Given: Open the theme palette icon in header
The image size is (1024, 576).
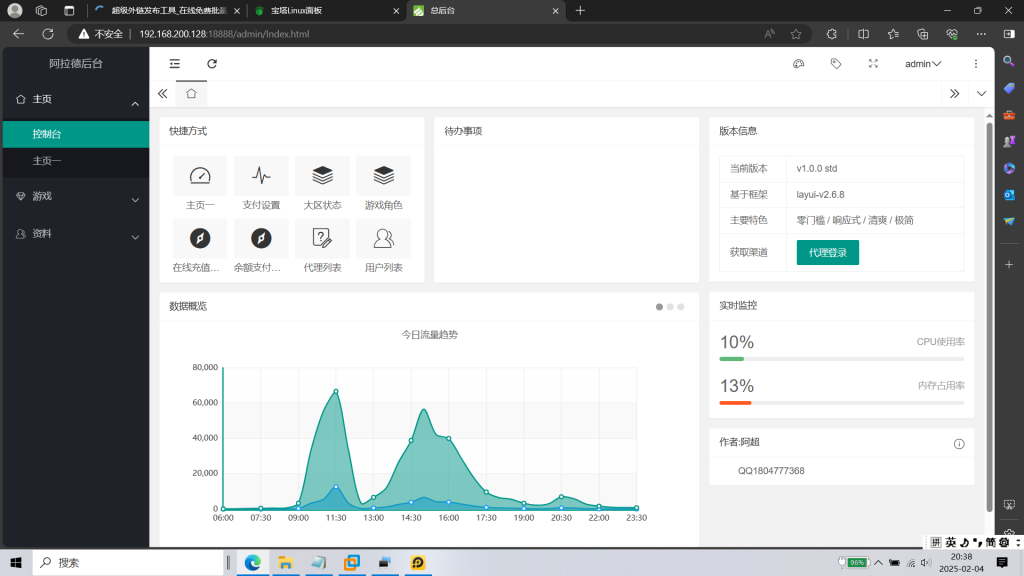Looking at the screenshot, I should [x=798, y=63].
